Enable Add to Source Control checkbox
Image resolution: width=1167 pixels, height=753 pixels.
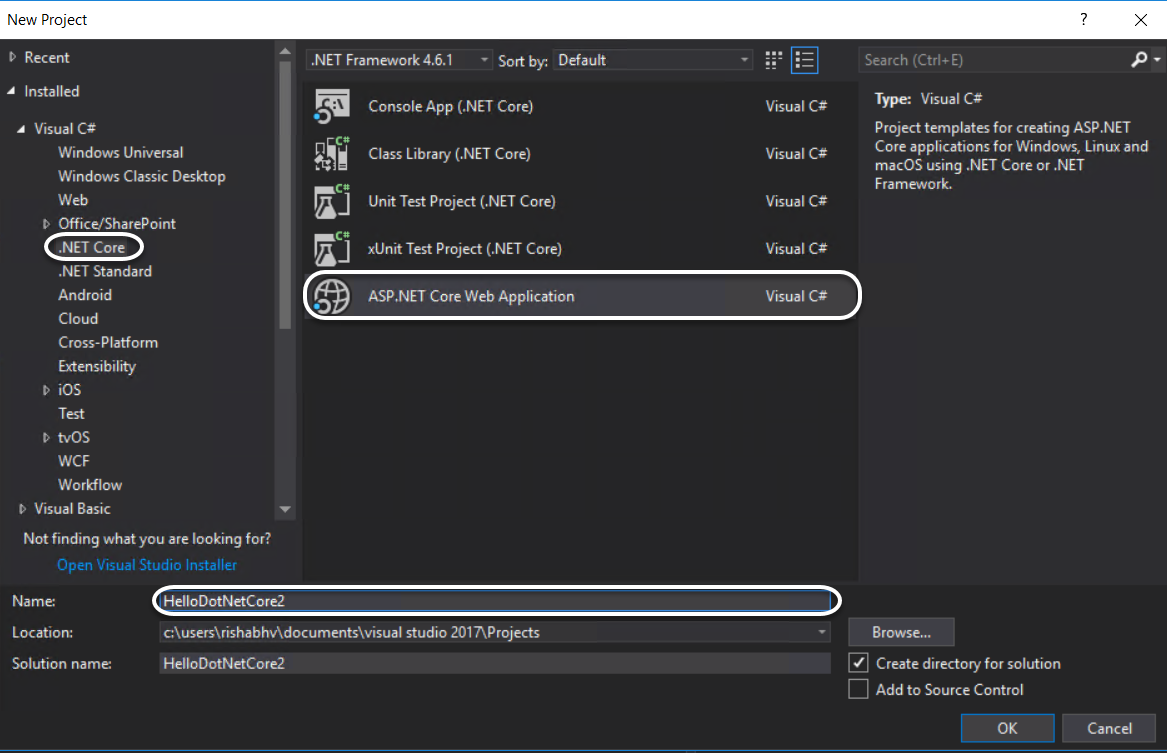pos(858,689)
